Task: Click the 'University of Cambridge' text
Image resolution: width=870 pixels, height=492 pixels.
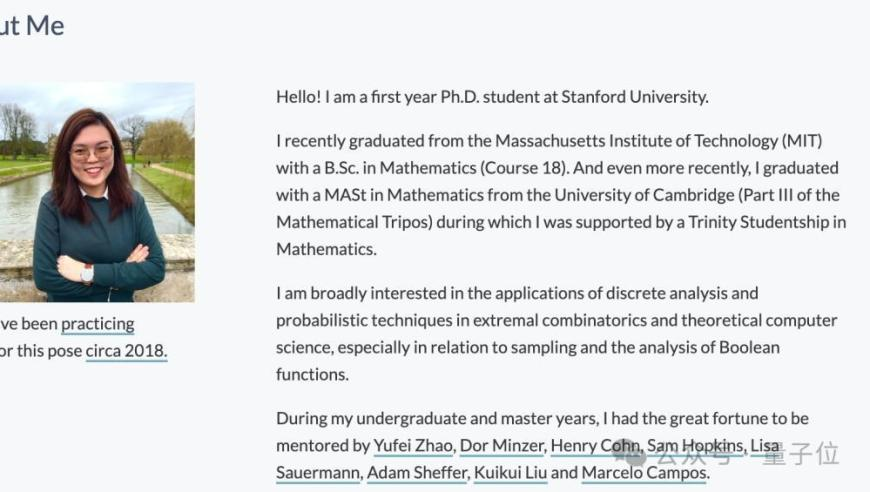Action: point(644,195)
